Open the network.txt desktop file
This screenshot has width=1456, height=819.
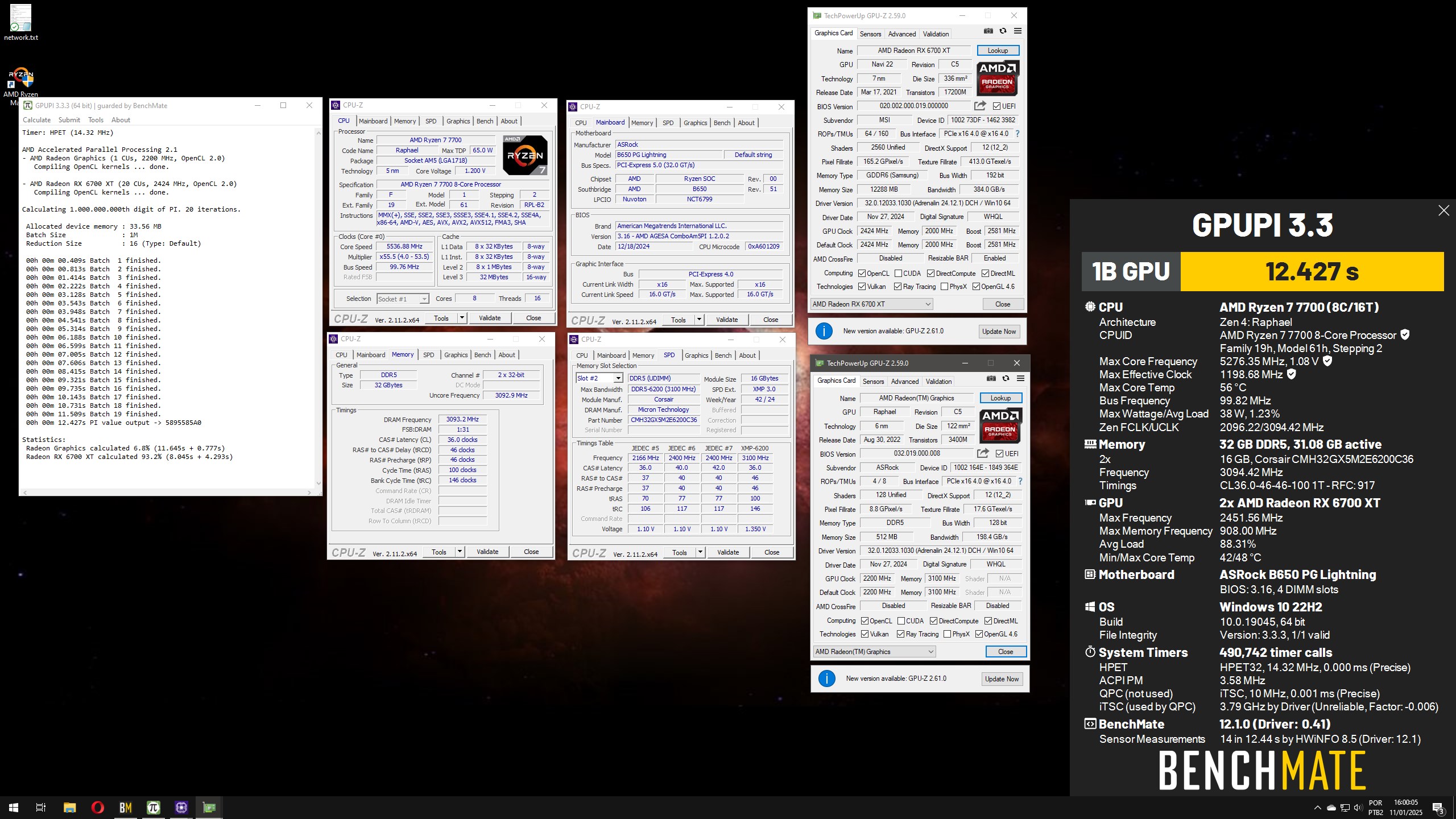point(21,23)
